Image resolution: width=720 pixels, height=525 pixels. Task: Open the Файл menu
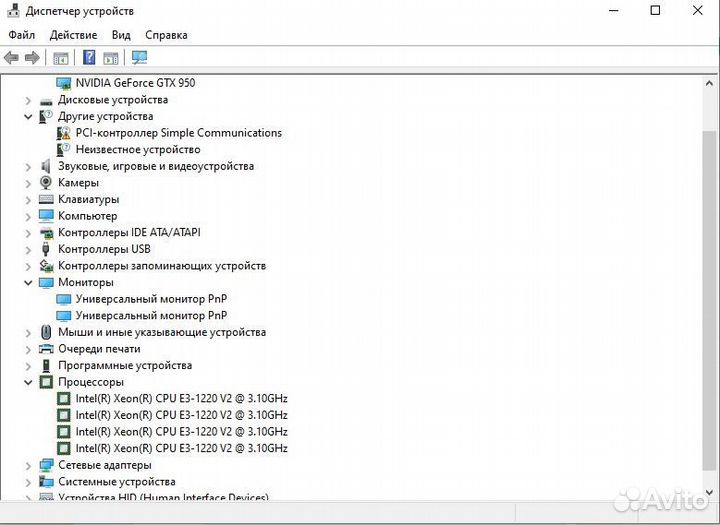pyautogui.click(x=22, y=35)
